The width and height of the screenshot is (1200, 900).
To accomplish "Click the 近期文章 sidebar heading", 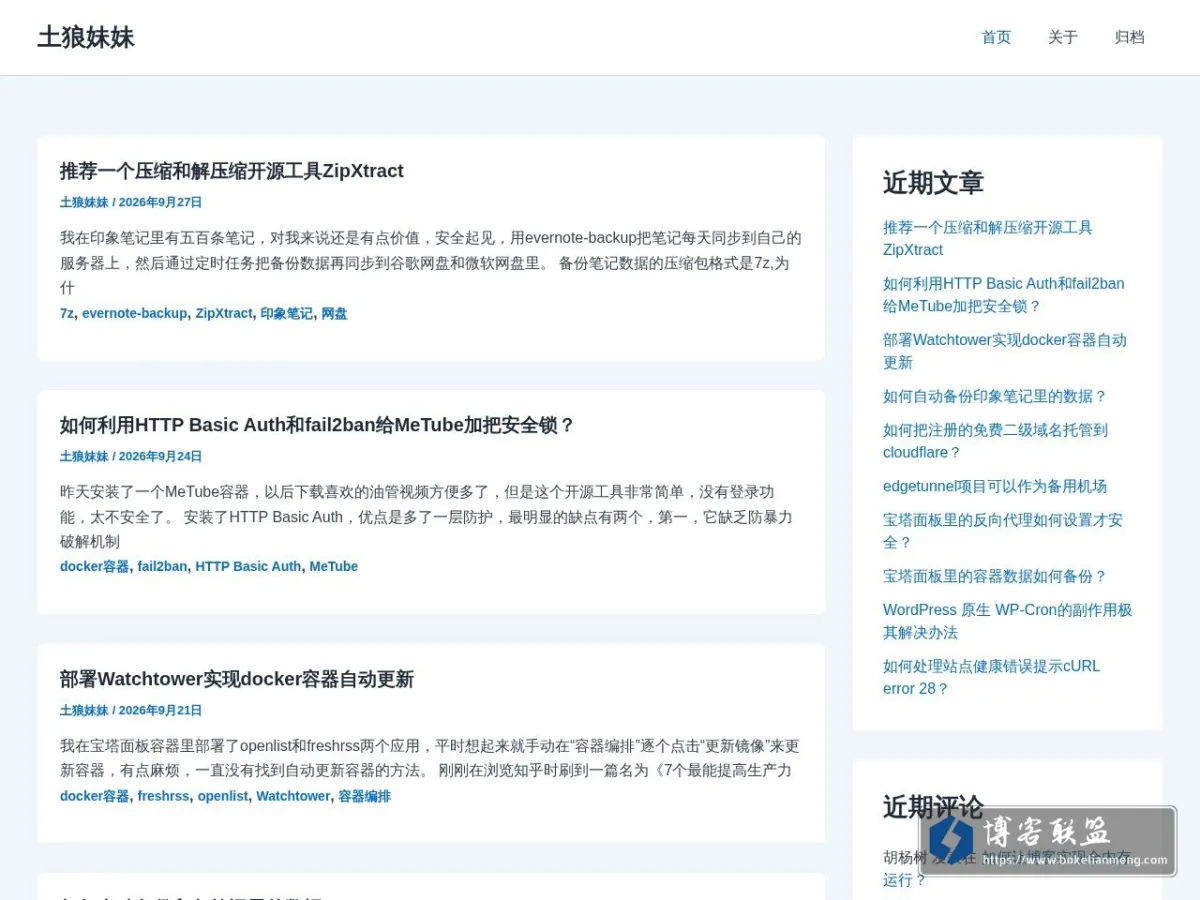I will [x=933, y=182].
